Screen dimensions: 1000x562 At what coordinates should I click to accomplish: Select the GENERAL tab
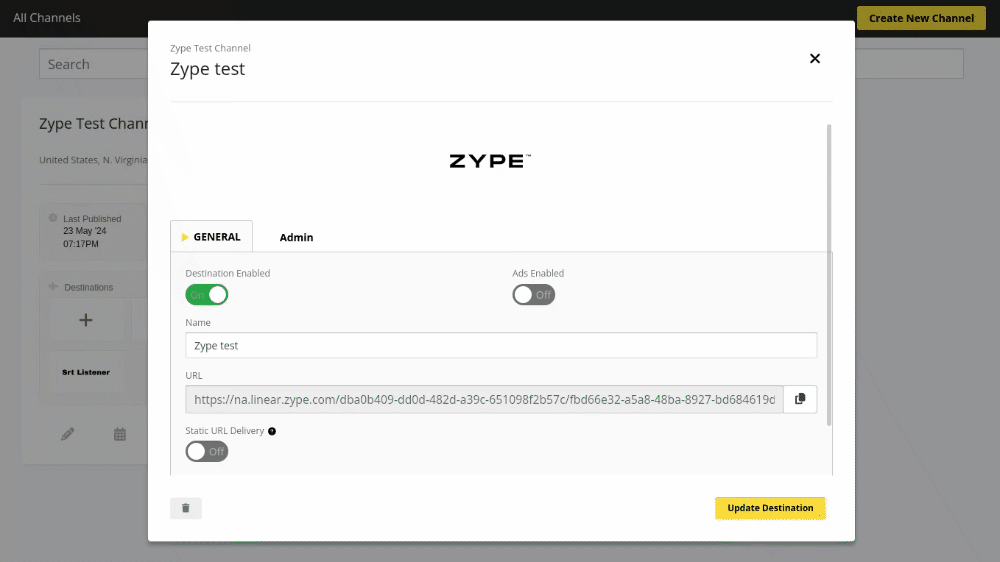click(211, 237)
